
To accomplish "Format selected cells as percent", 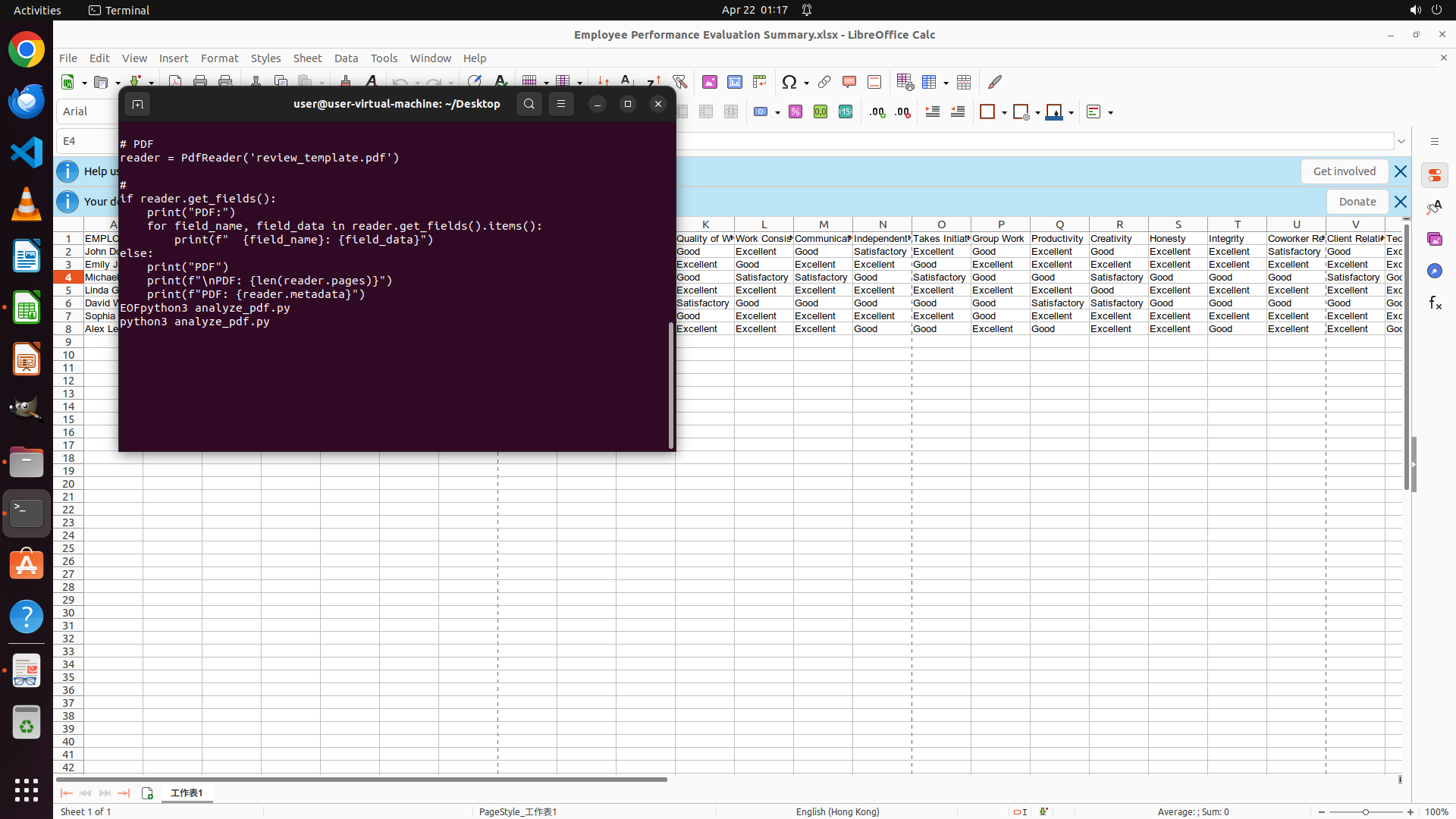I will pyautogui.click(x=795, y=112).
